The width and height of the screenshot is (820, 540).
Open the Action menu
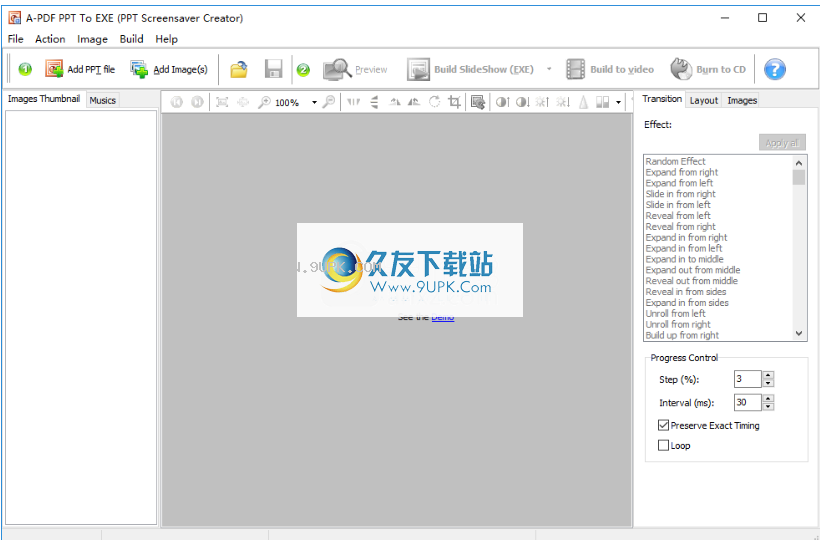50,39
